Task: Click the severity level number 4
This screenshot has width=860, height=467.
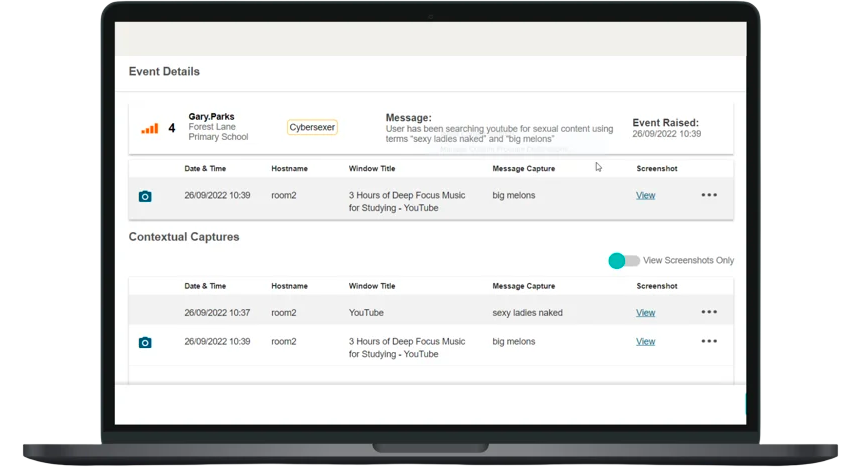Action: pos(172,128)
